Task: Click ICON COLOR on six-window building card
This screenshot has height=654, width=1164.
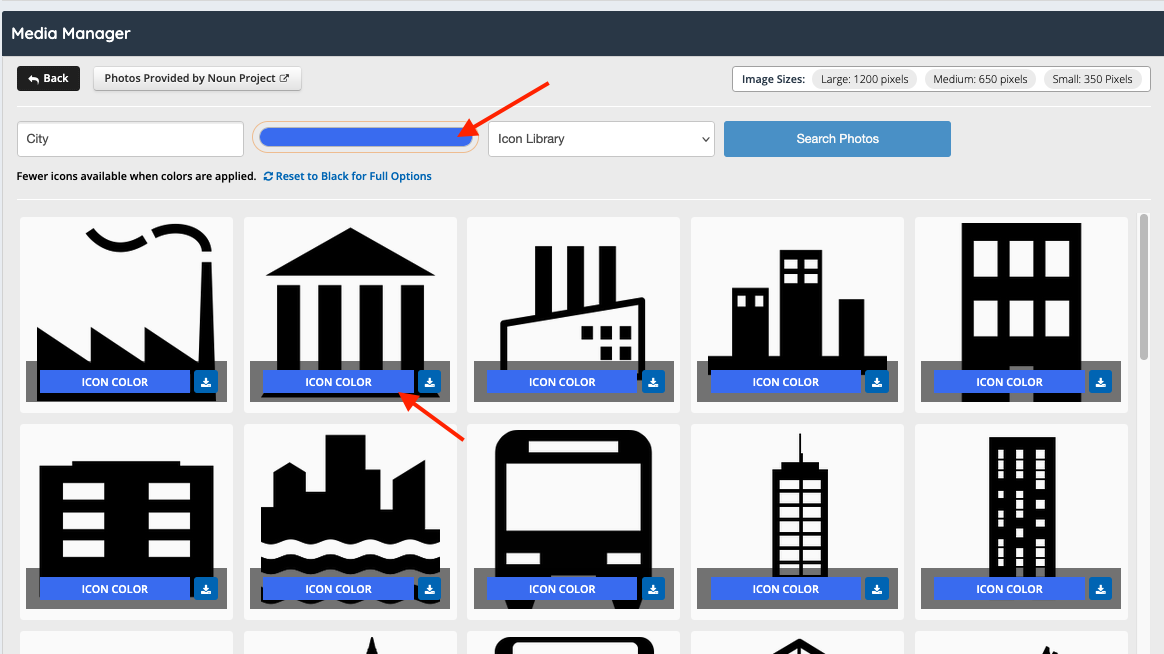Action: [1010, 382]
